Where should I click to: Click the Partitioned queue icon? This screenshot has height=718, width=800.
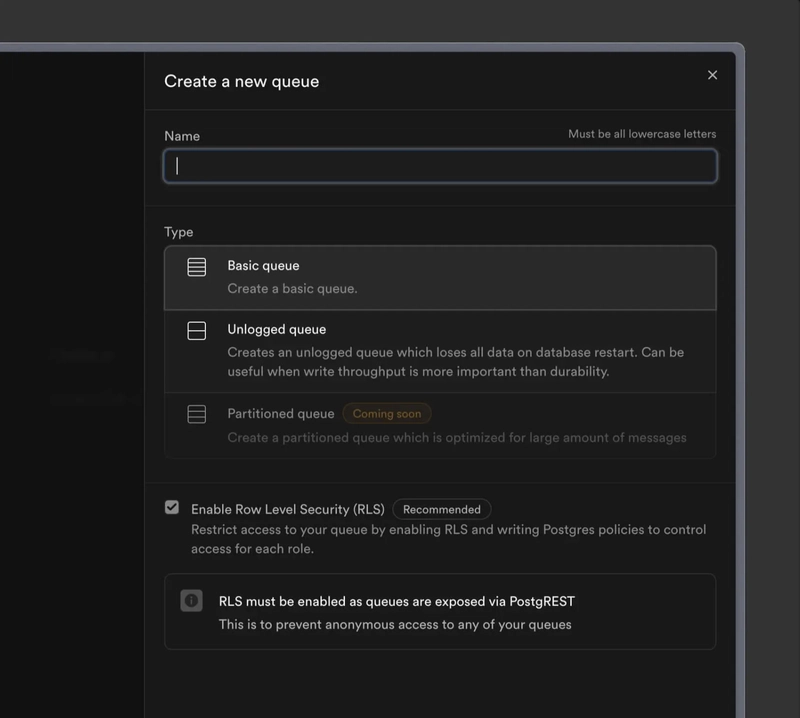(x=197, y=414)
